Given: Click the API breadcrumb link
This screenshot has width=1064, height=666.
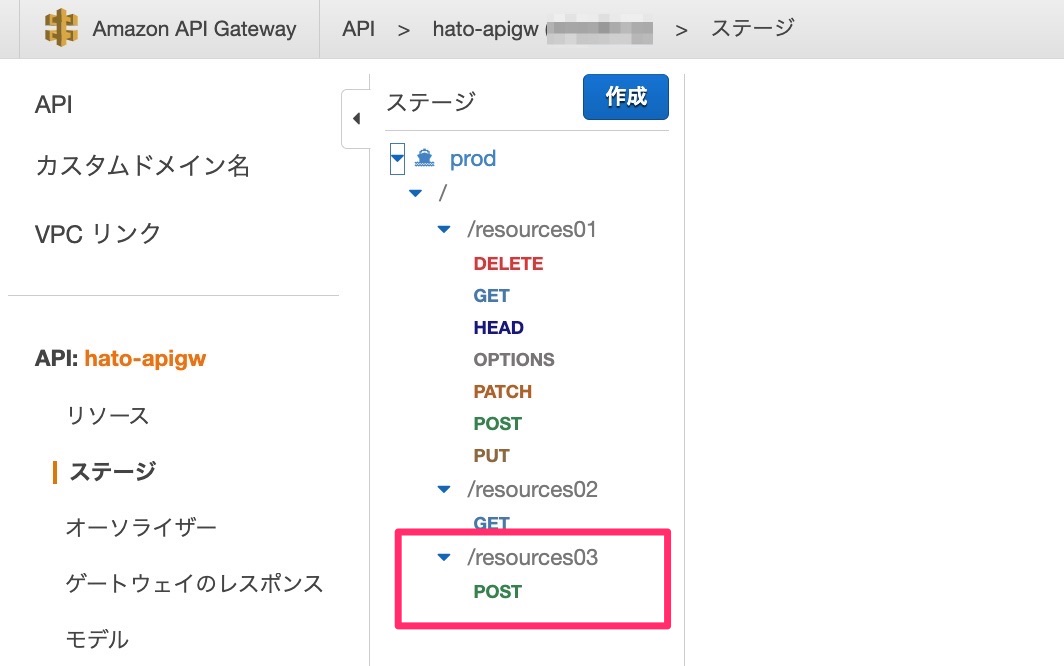Looking at the screenshot, I should pyautogui.click(x=357, y=29).
